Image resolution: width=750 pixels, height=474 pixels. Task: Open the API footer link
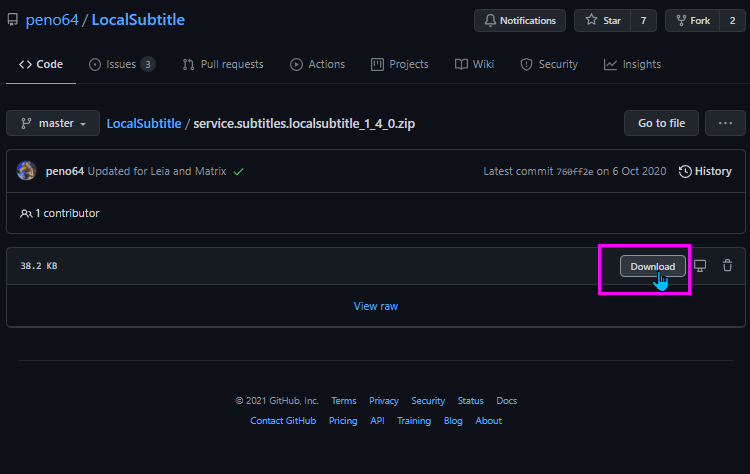pos(377,421)
